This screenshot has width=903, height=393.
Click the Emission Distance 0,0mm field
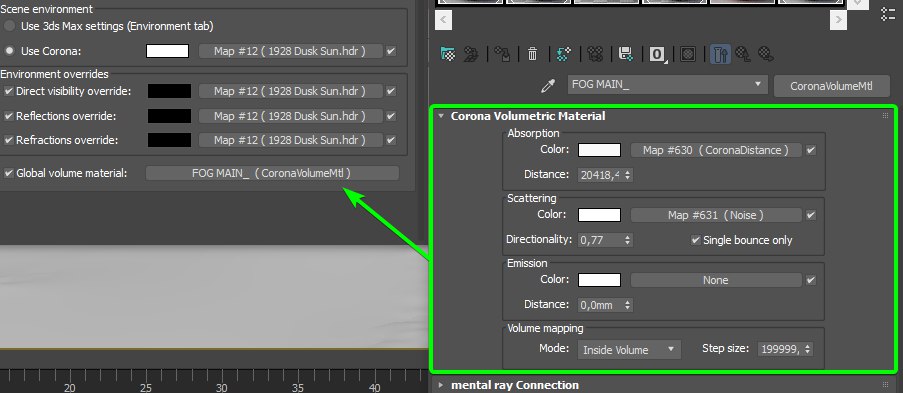(x=600, y=305)
